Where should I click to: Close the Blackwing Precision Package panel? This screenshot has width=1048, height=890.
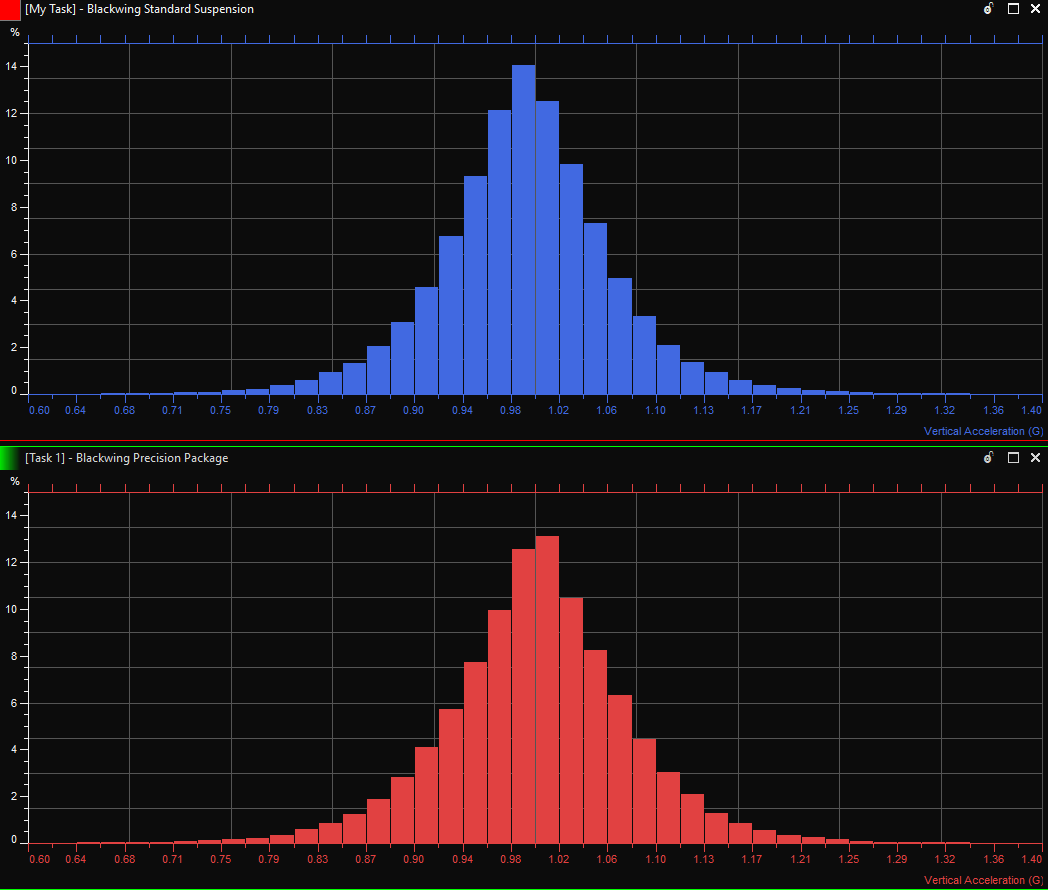coord(1035,458)
